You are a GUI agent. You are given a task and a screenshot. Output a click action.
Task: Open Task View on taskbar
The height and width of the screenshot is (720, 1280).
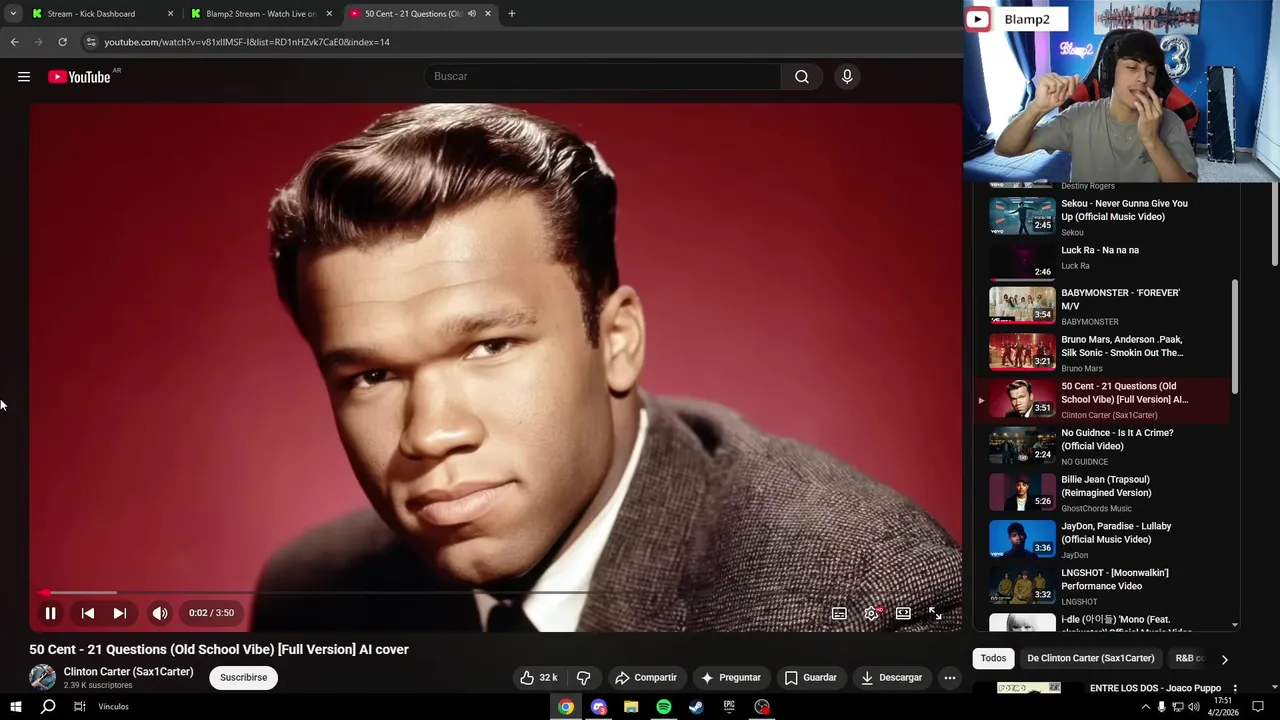[x=80, y=707]
